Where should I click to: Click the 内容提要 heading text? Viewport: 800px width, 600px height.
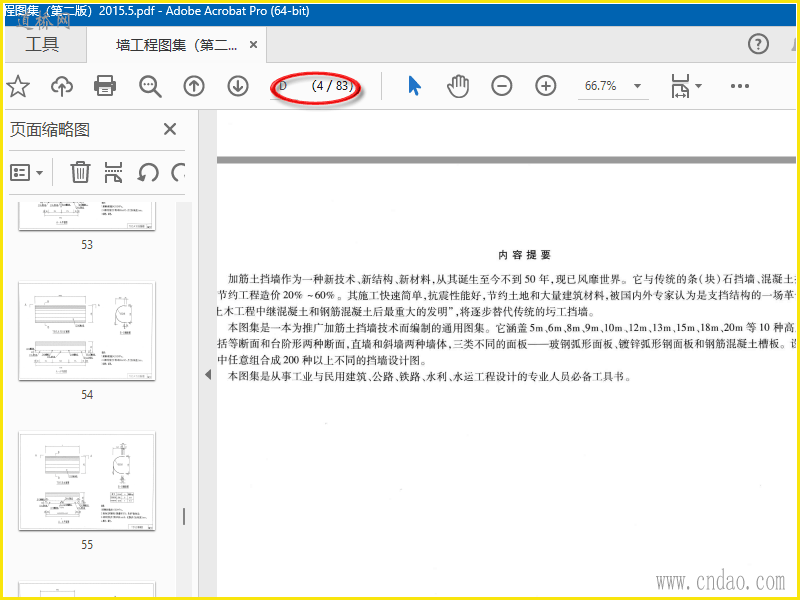click(x=524, y=255)
